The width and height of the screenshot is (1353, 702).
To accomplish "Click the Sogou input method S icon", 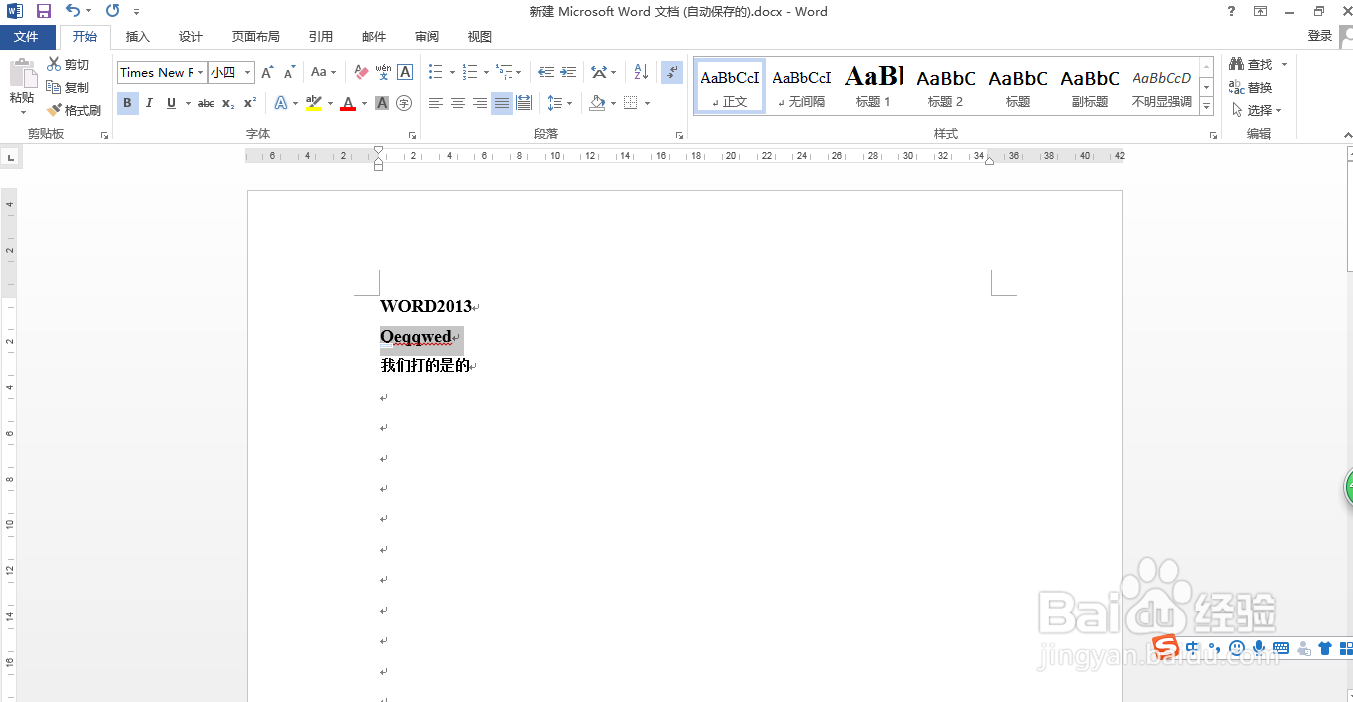I will pos(1164,647).
